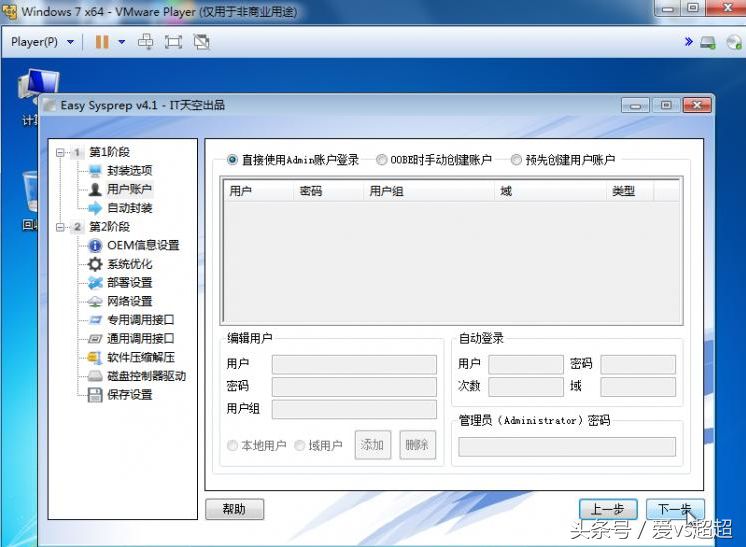Click the 磁盘控制器驱动 drive icon
This screenshot has height=547, width=746.
click(x=95, y=376)
